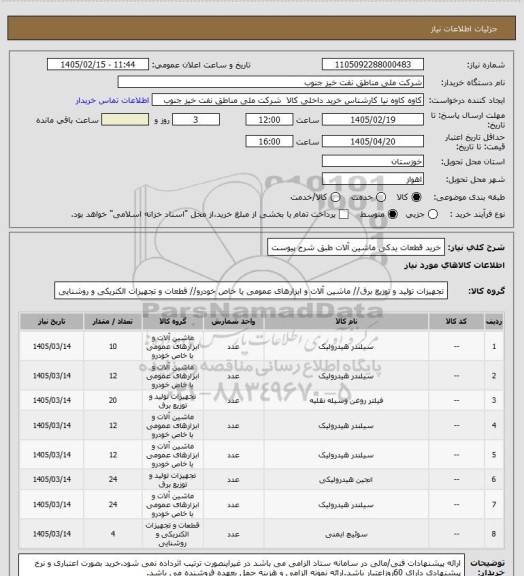Click the کد کالا column header
The height and width of the screenshot is (576, 524).
click(x=456, y=321)
